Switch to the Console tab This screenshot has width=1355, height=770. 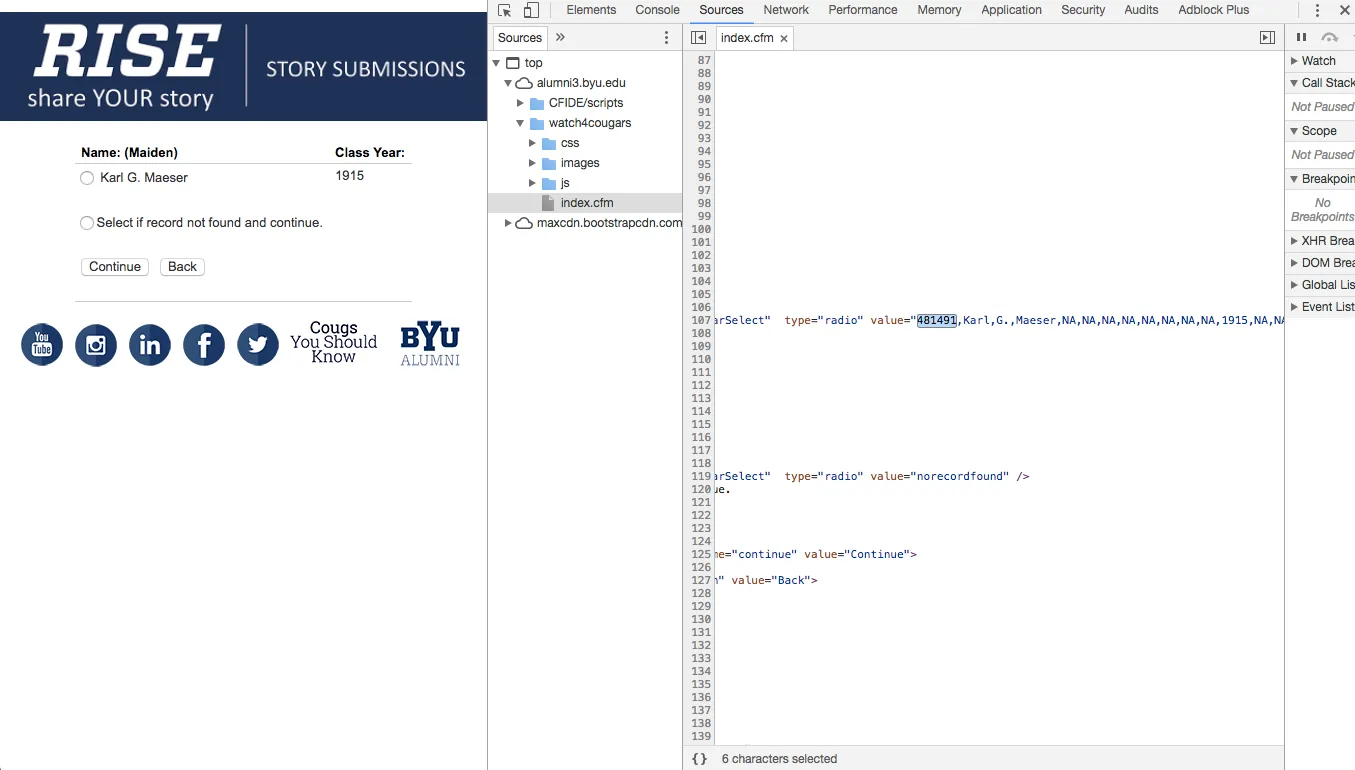click(657, 10)
